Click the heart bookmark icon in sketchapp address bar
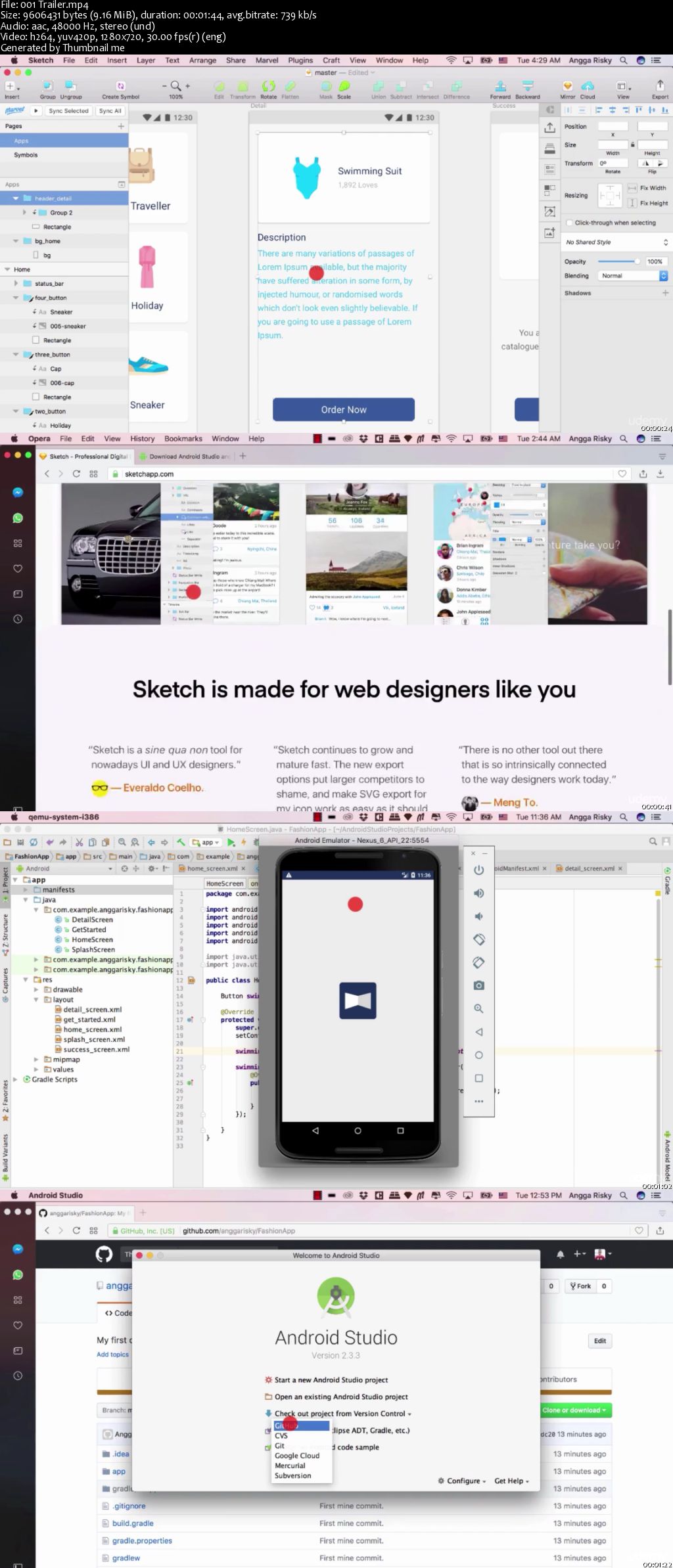The width and height of the screenshot is (673, 1568). tap(622, 474)
